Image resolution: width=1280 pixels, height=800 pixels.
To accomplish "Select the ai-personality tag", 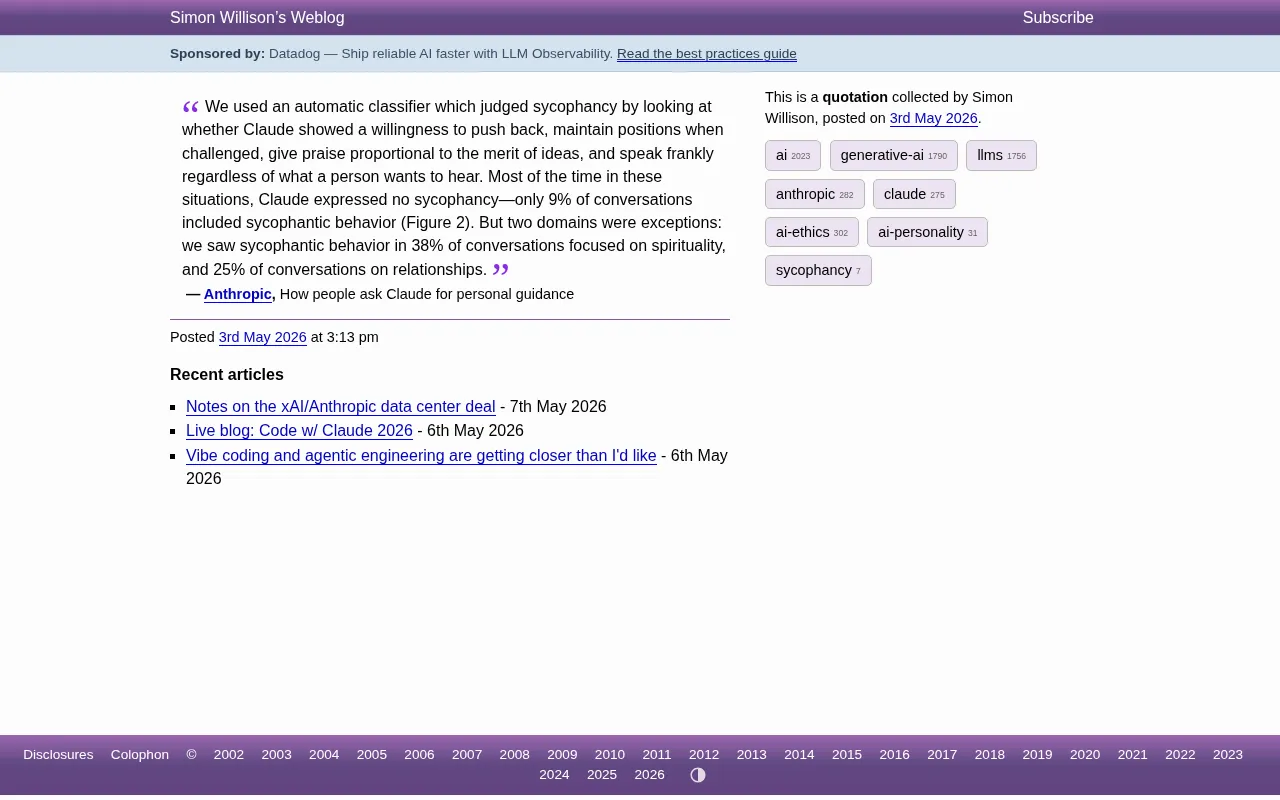I will (927, 232).
